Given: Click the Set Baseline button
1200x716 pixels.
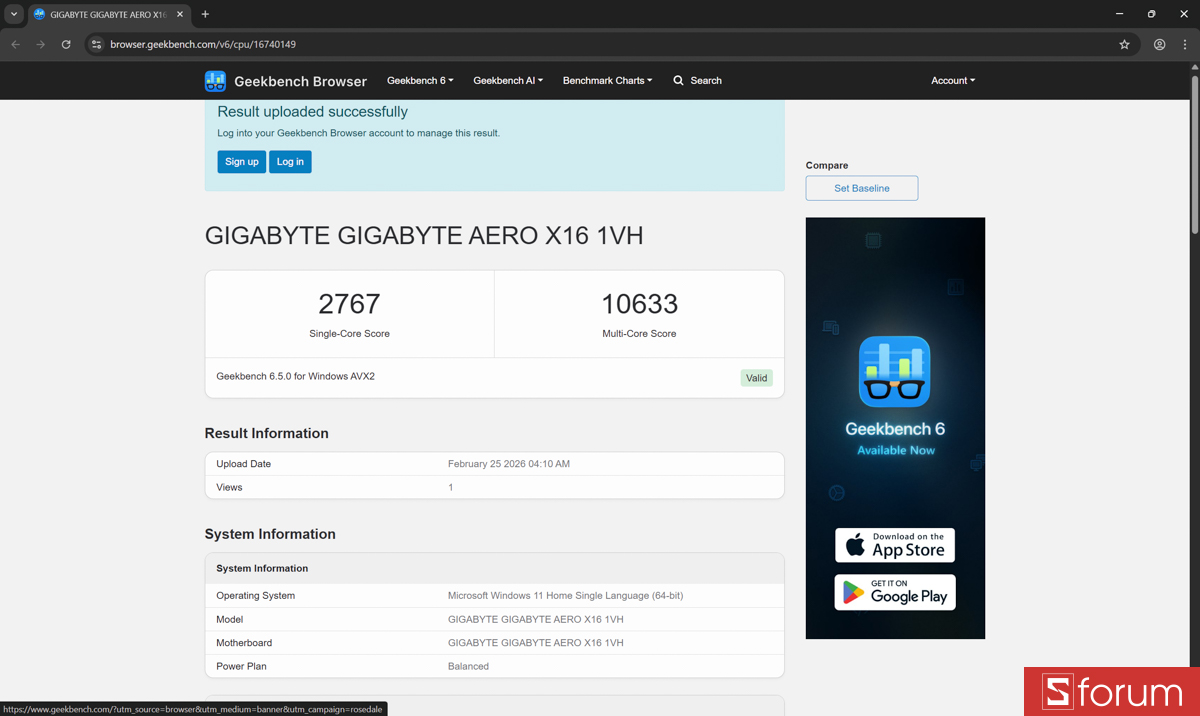Looking at the screenshot, I should (x=861, y=188).
